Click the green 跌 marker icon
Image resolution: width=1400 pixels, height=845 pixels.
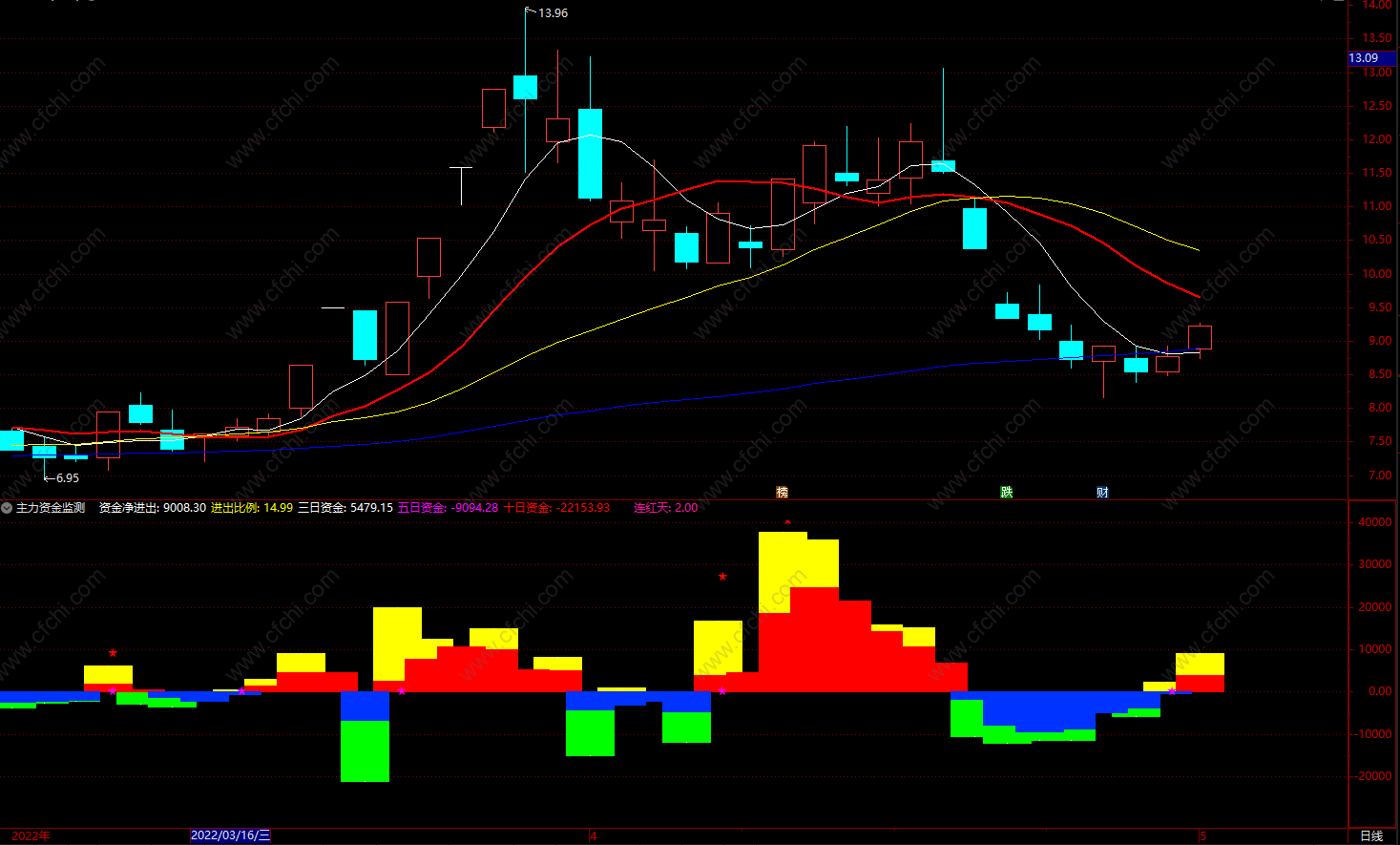1006,493
